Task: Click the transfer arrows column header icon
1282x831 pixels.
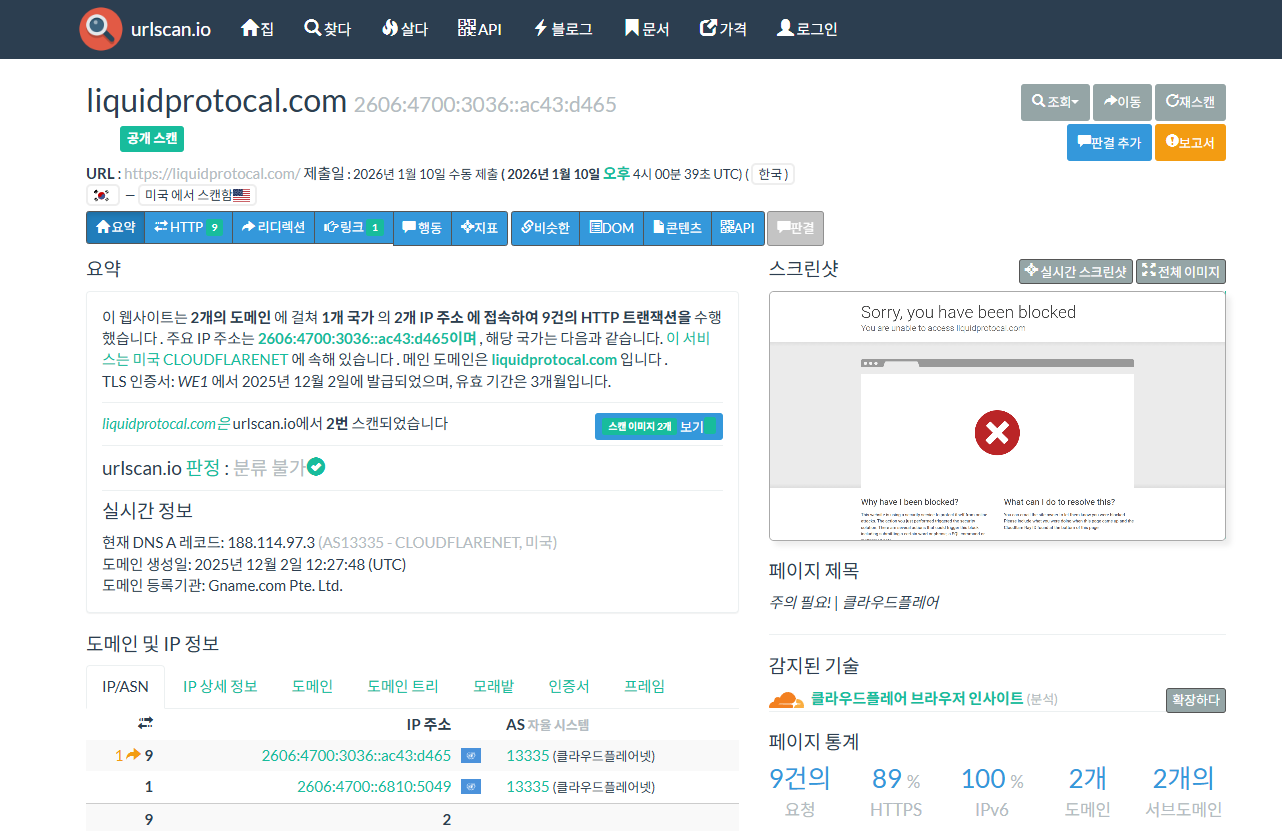Action: click(145, 723)
